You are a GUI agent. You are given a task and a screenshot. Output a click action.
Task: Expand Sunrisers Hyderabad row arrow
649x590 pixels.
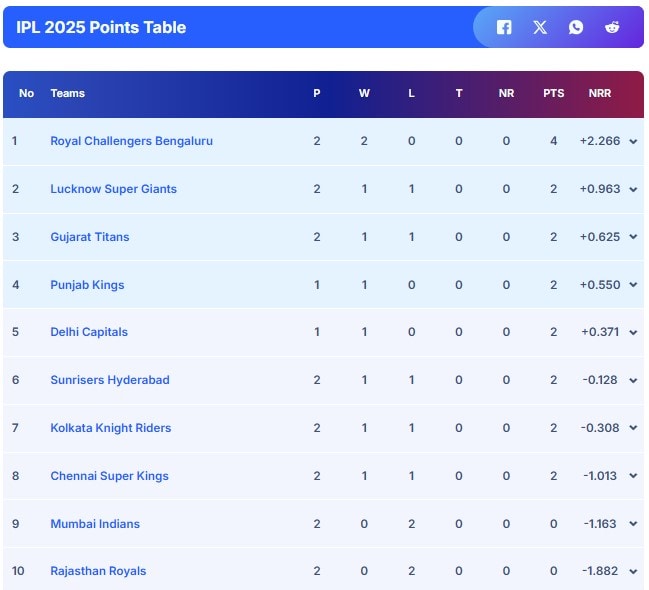633,381
